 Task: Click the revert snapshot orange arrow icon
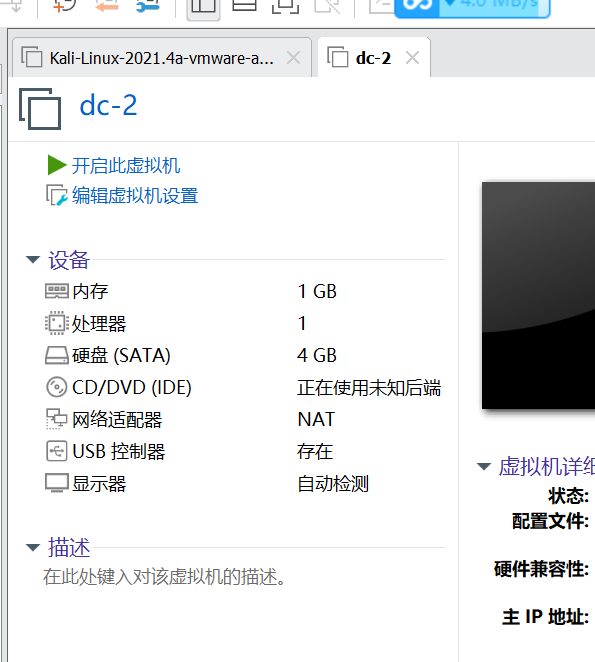click(x=106, y=6)
